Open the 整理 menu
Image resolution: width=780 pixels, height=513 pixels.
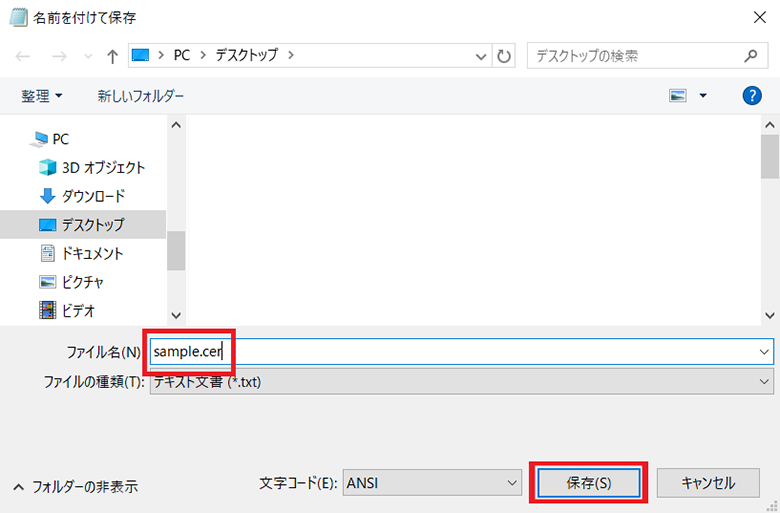pos(42,96)
